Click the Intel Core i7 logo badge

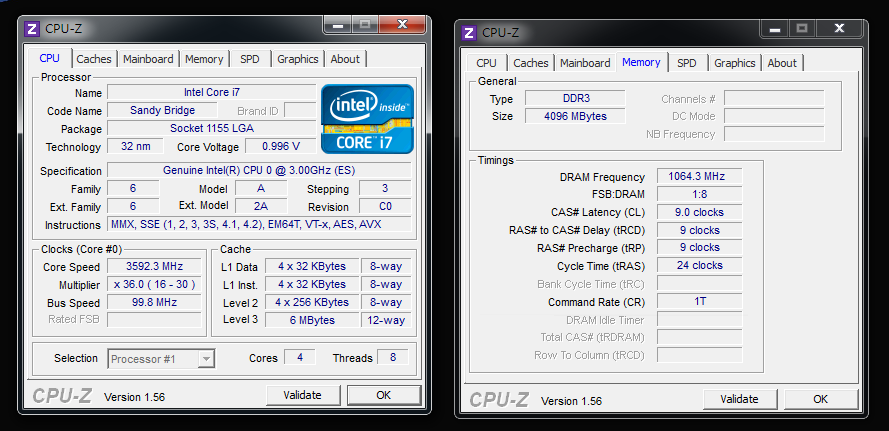pyautogui.click(x=367, y=119)
